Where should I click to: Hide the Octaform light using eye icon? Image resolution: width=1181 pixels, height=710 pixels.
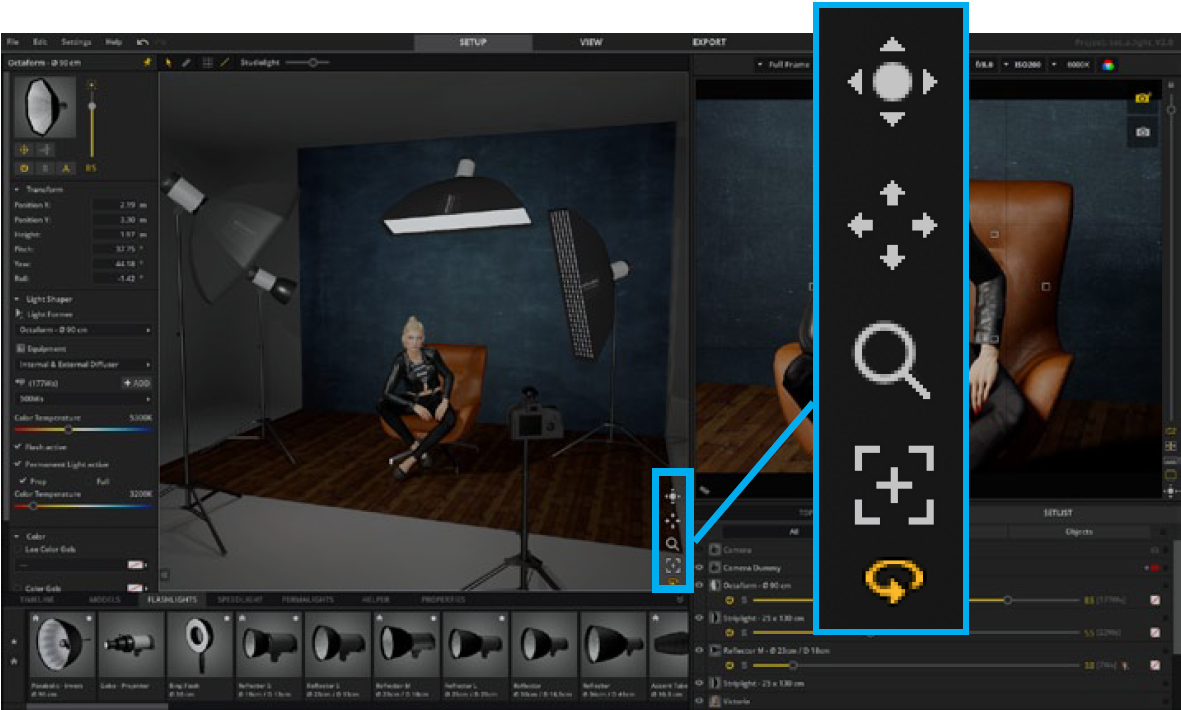point(700,585)
